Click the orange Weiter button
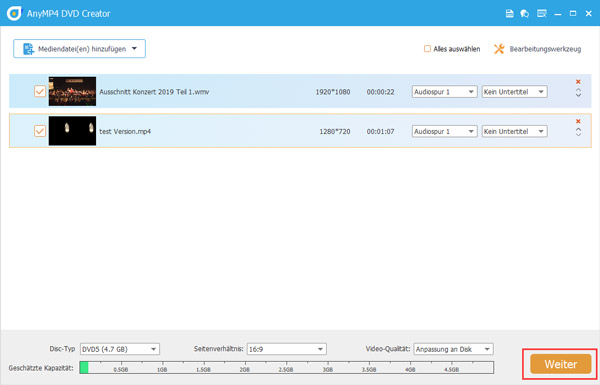Viewport: 600px width, 385px height. 561,364
